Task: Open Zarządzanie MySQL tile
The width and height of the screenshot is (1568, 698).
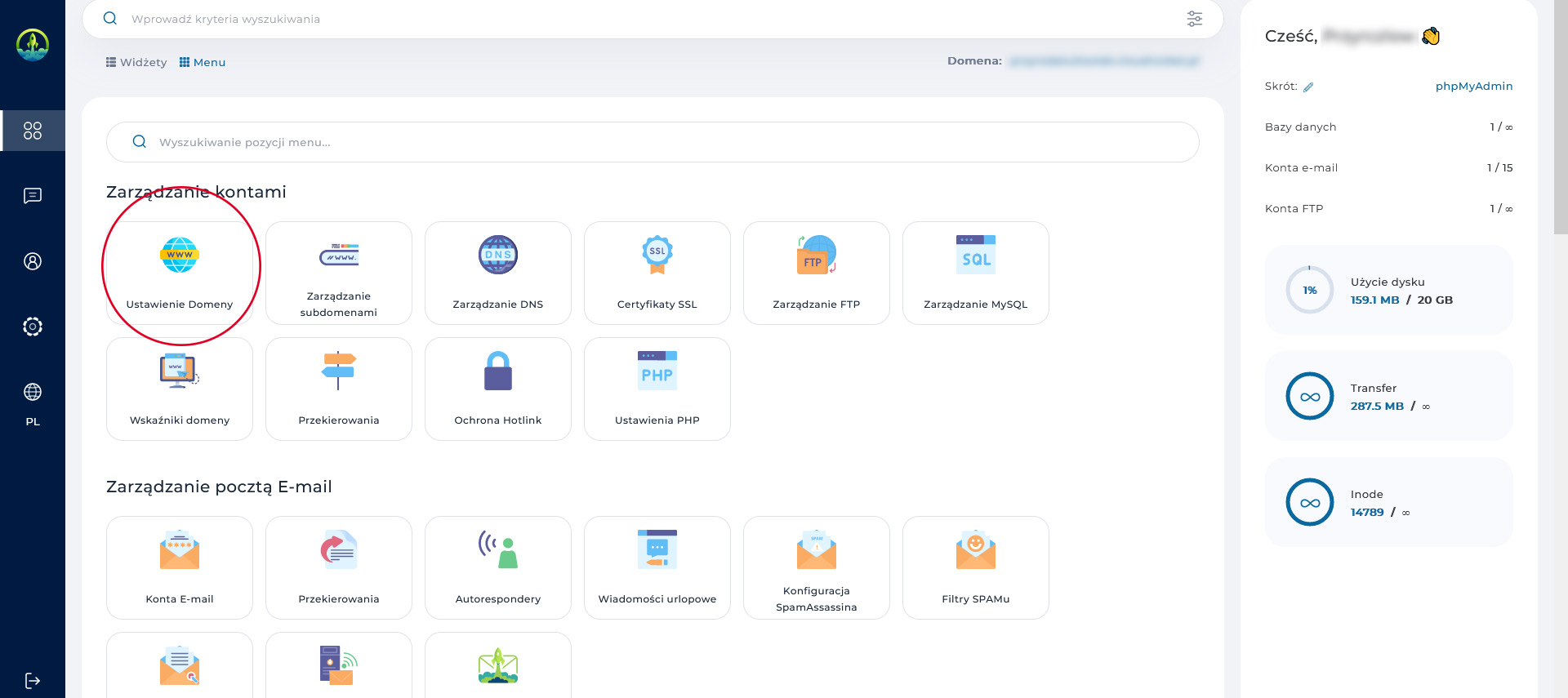Action: point(975,273)
